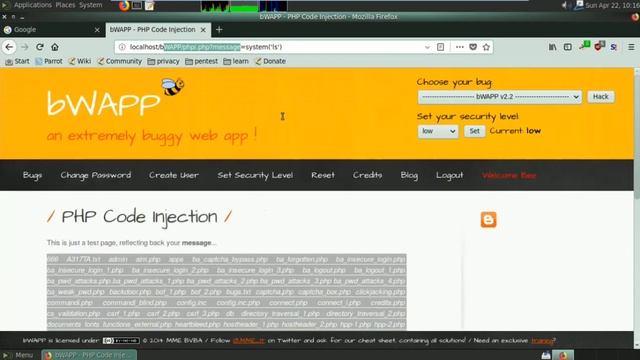Click the Set security level button
640x360 pixels.
pyautogui.click(x=474, y=131)
